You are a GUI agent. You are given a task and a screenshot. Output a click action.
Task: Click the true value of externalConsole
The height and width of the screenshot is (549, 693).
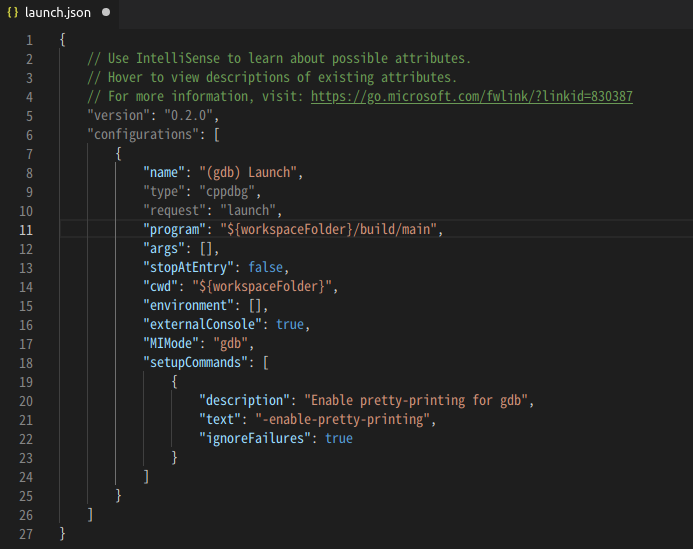tap(290, 324)
